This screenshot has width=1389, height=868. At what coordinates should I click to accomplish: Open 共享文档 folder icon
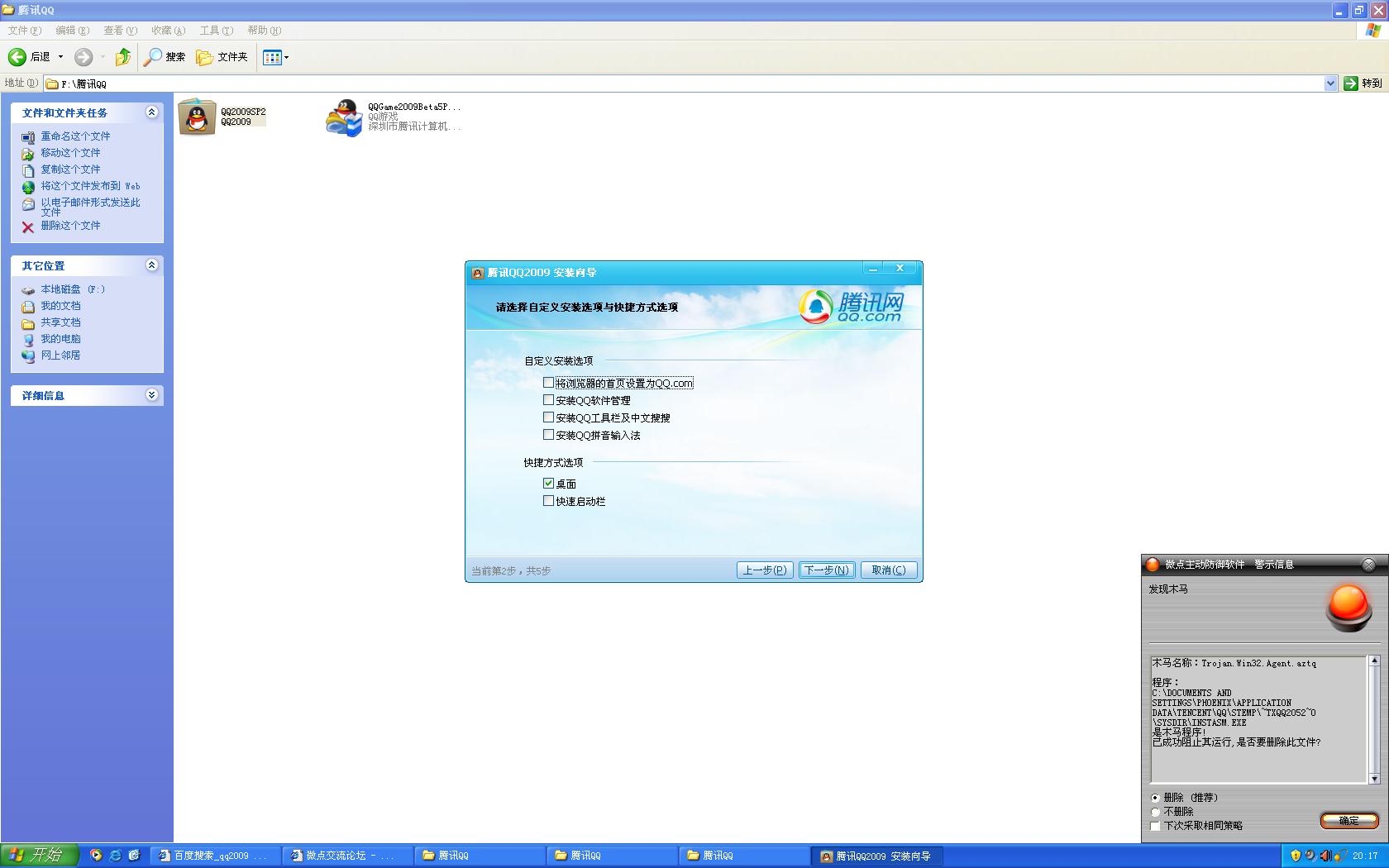tap(28, 323)
